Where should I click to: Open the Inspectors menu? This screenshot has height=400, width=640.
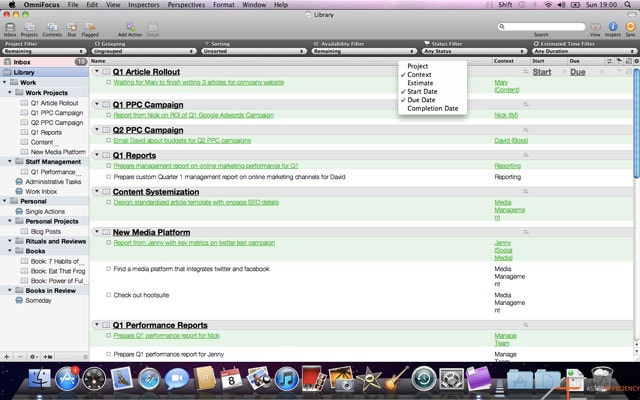coord(144,4)
